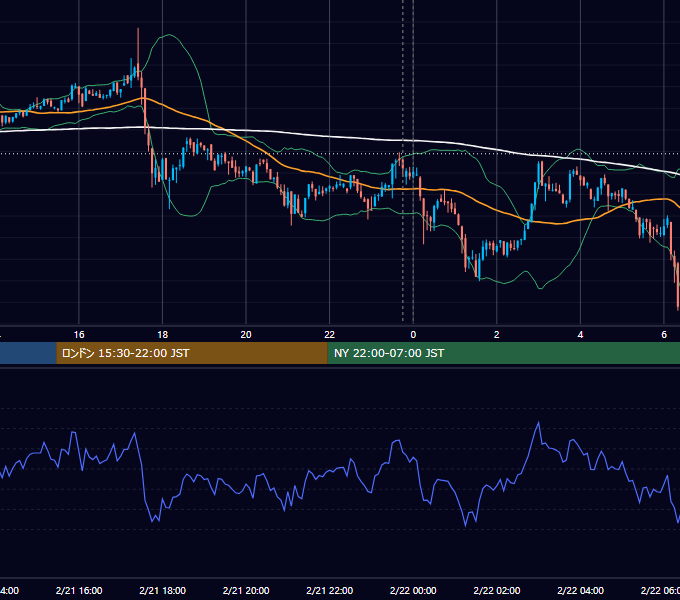Viewport: 680px width, 600px height.
Task: Click the 18 hour label on price chart axis
Action: pos(163,335)
